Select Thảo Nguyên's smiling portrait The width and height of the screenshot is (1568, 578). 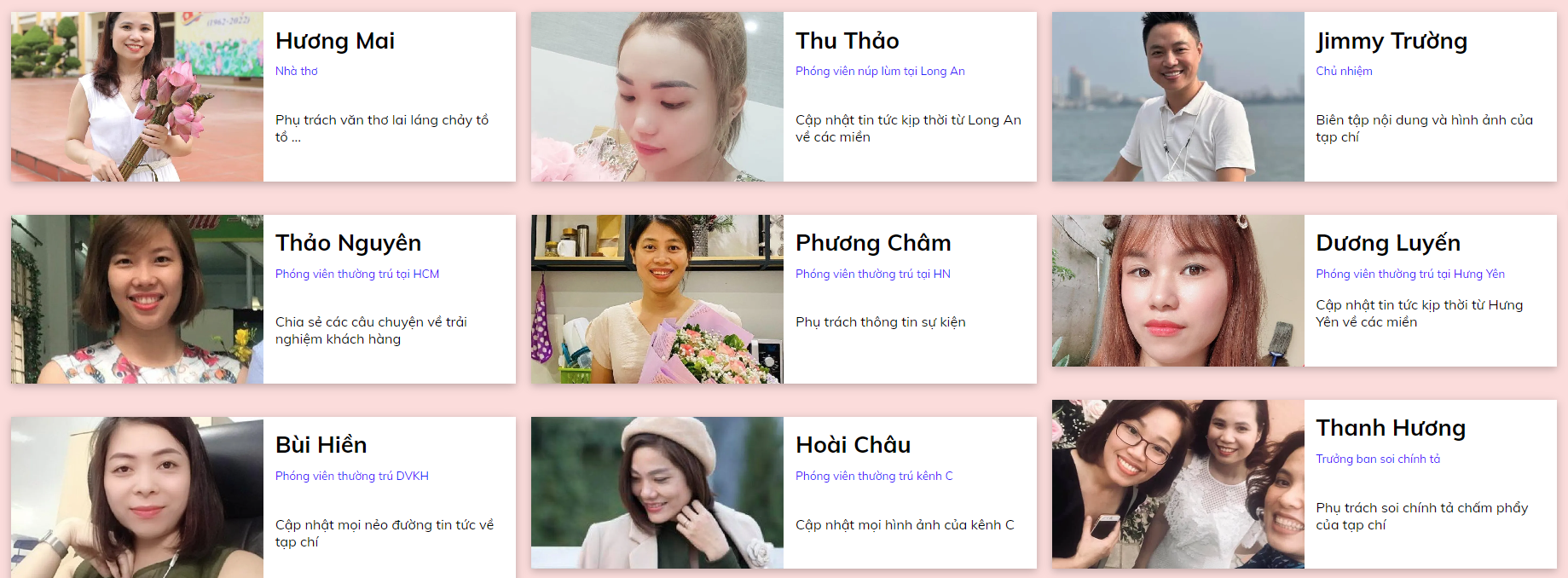pos(137,299)
